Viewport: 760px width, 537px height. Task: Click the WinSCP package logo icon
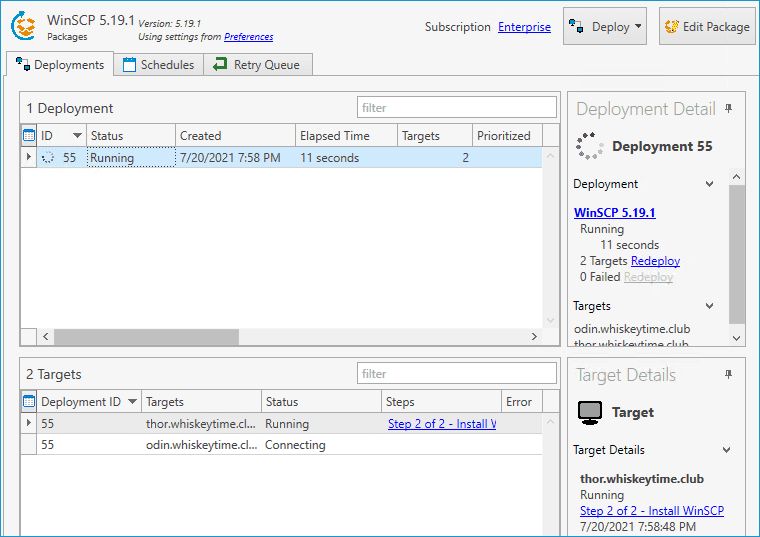pyautogui.click(x=24, y=26)
